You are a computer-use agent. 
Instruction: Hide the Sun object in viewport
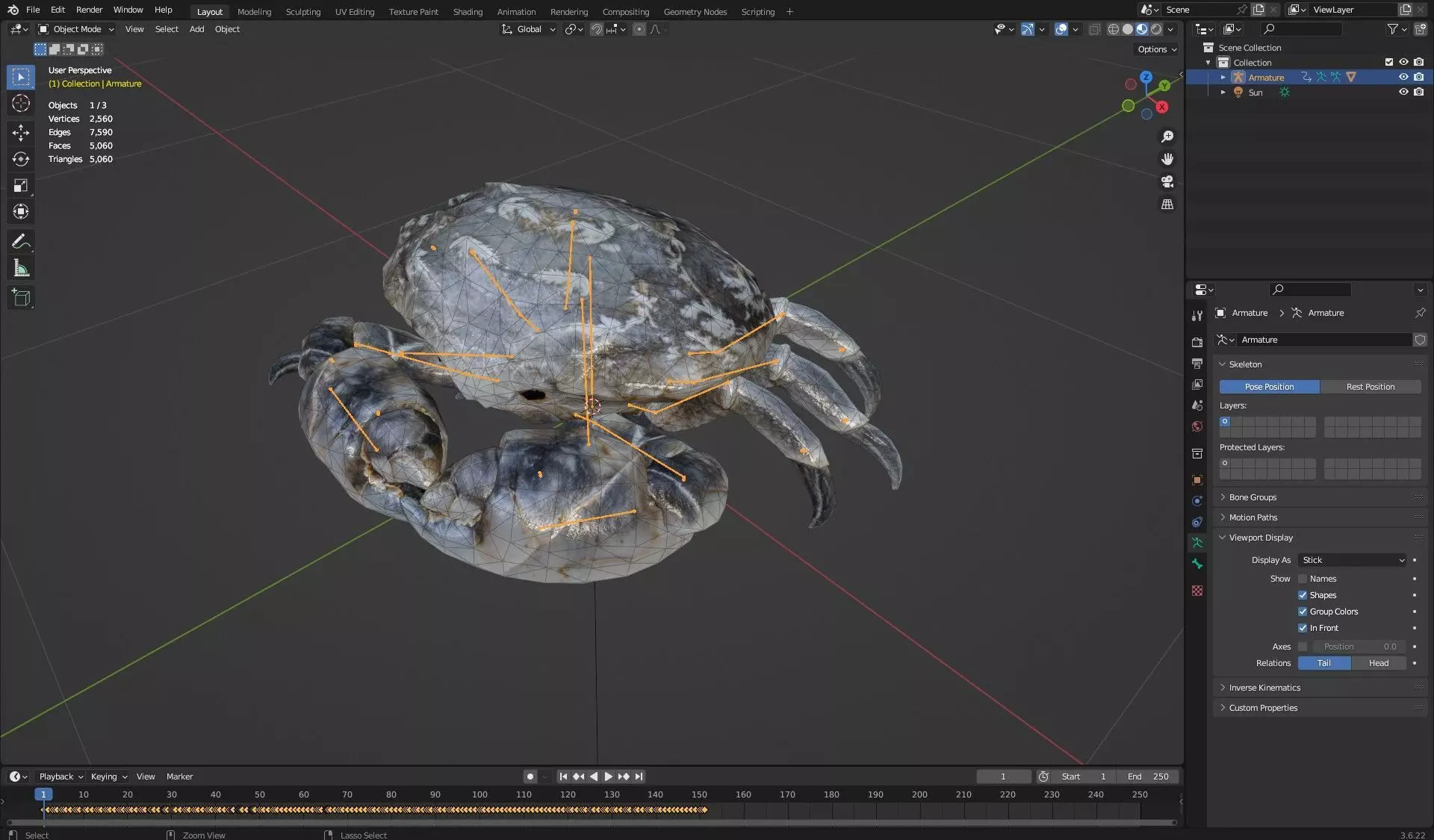coord(1403,92)
